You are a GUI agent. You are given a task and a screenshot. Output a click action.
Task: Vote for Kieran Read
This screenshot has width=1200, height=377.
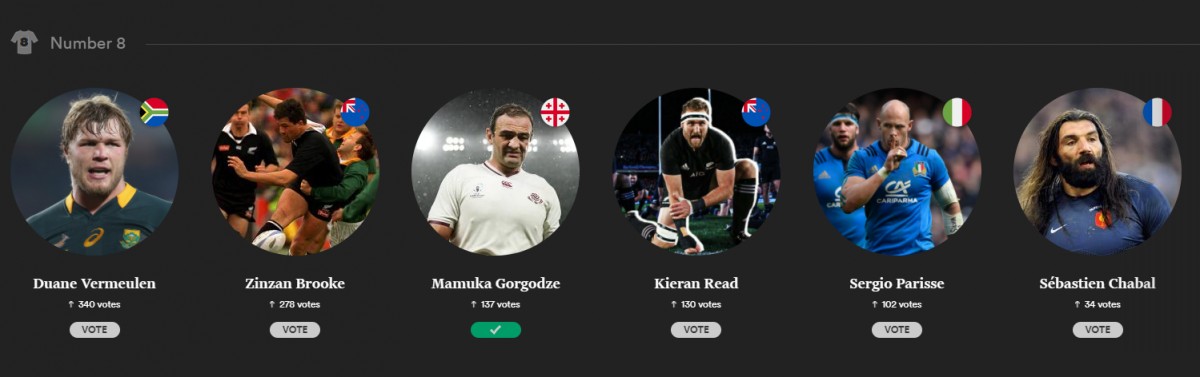(696, 329)
